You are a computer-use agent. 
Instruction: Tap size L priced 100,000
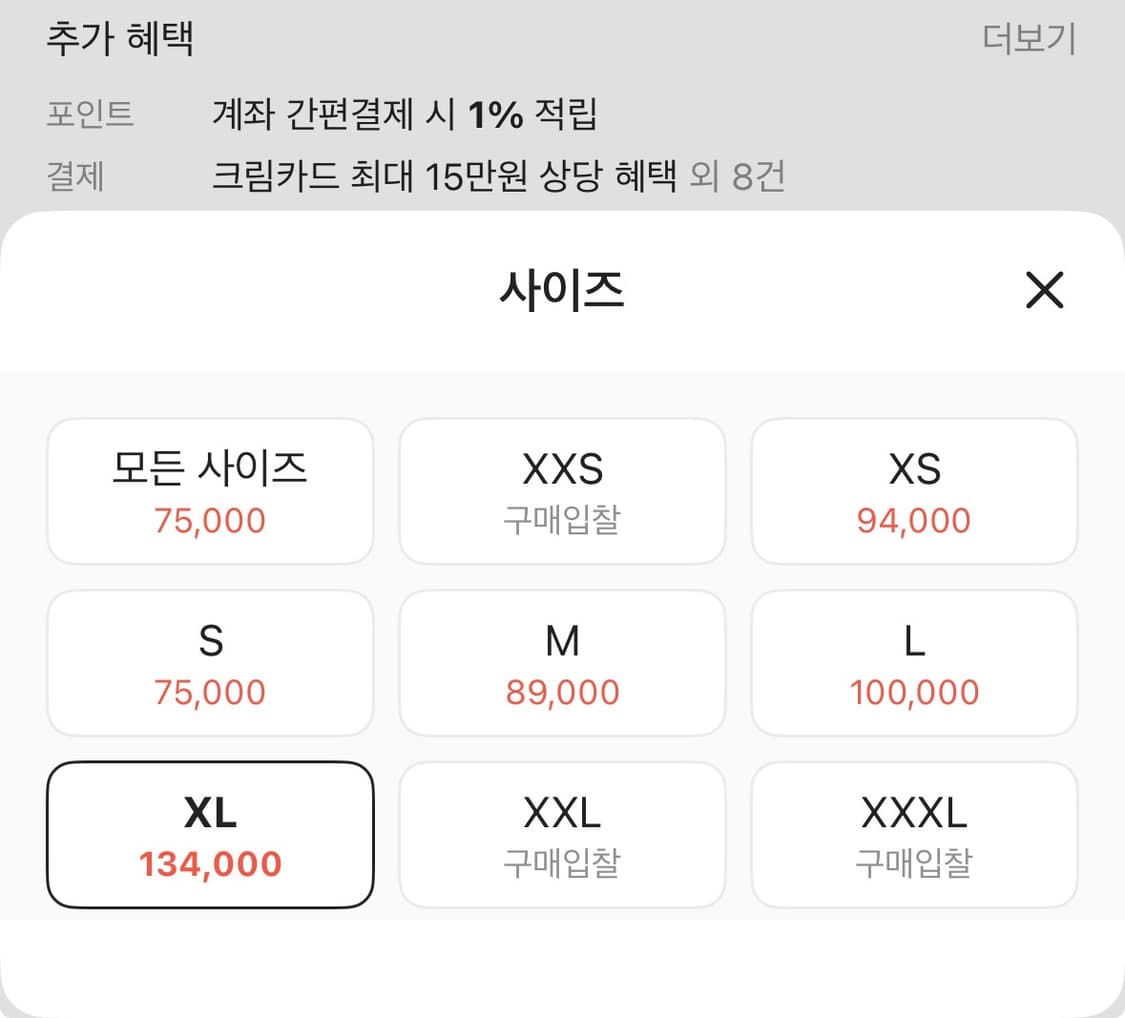(914, 663)
